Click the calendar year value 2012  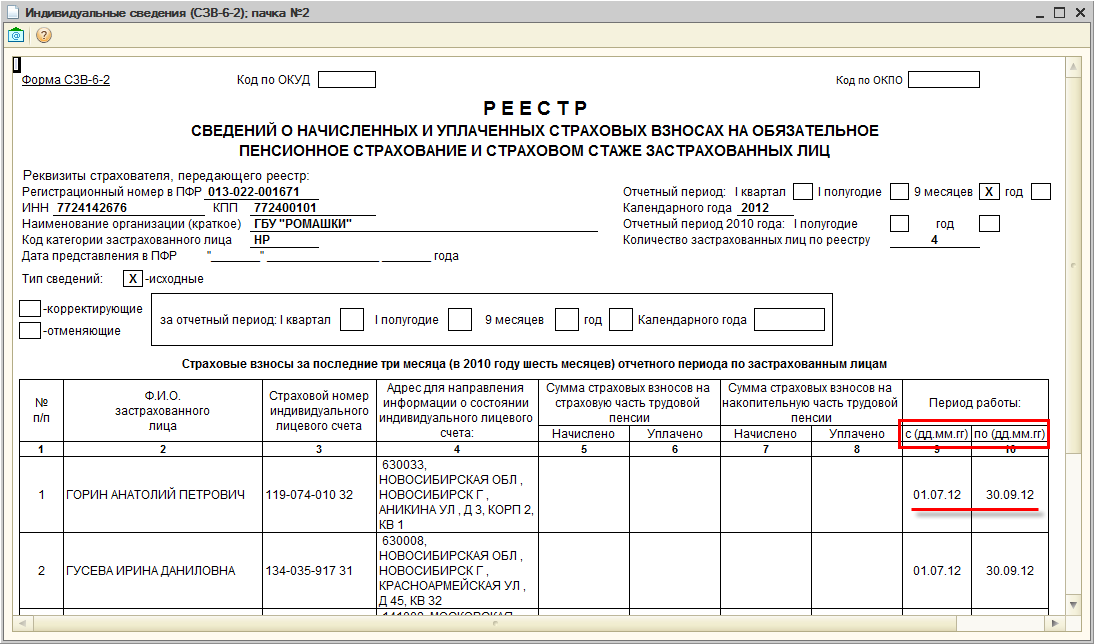point(755,208)
